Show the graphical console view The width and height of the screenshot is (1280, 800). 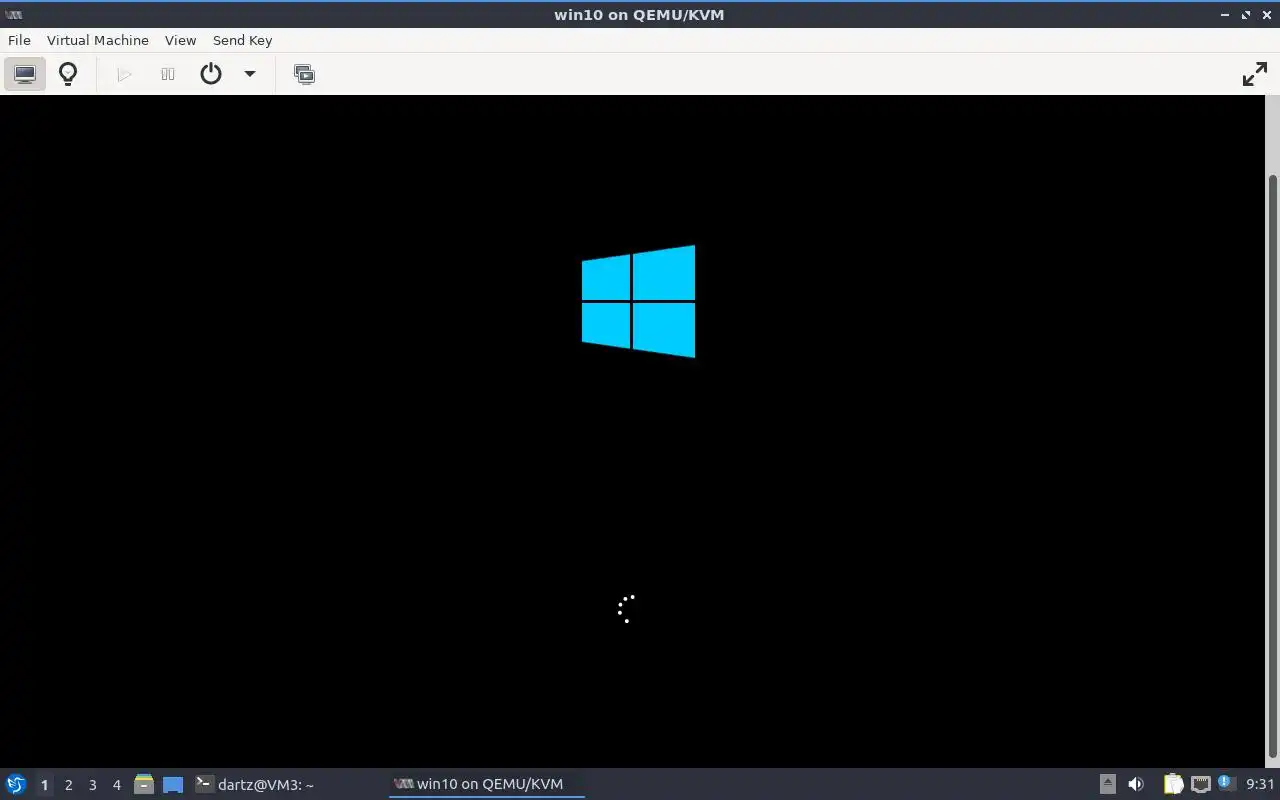pos(25,74)
